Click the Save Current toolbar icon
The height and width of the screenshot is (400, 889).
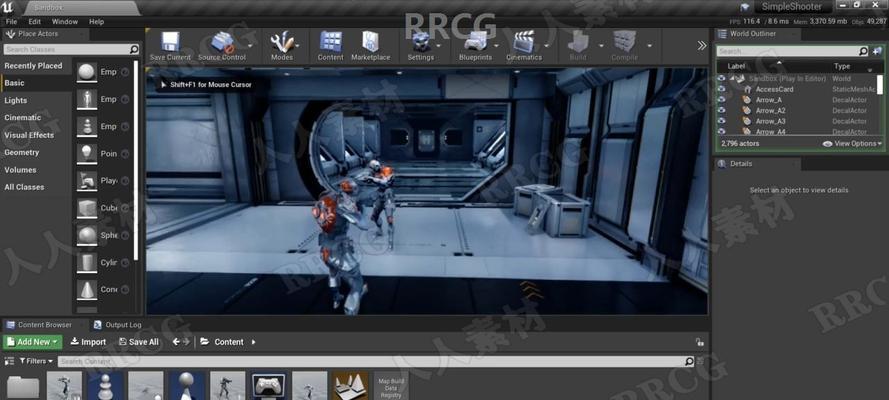170,42
